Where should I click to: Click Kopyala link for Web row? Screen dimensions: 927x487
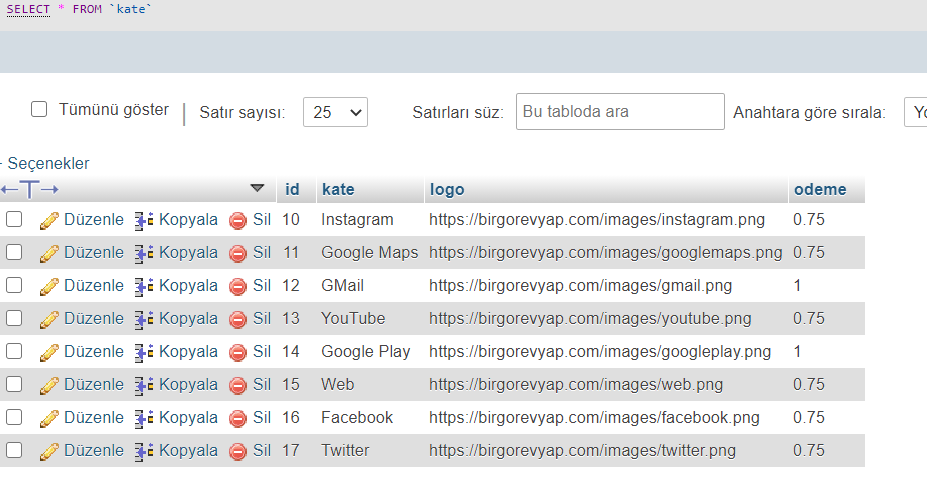click(x=189, y=385)
